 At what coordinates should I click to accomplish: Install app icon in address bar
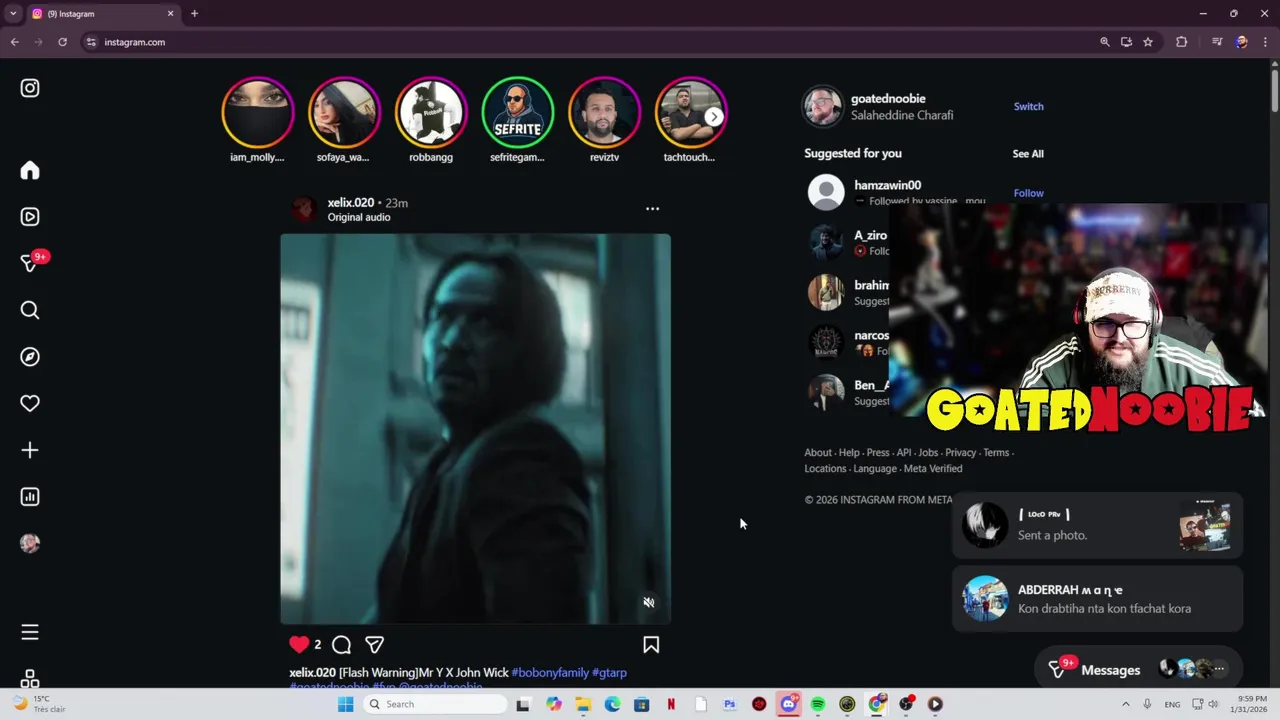1126,42
